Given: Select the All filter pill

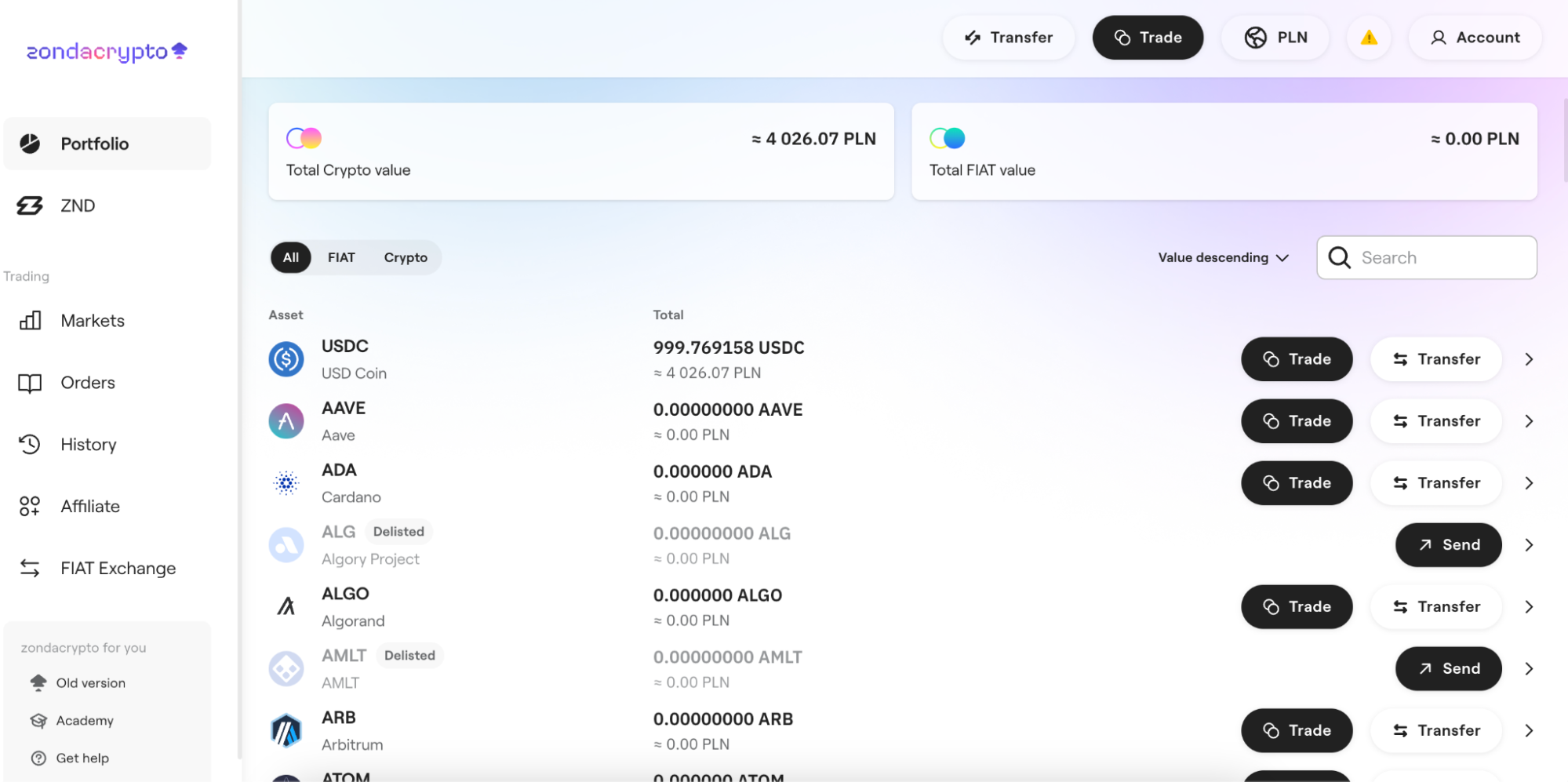Looking at the screenshot, I should click(290, 257).
